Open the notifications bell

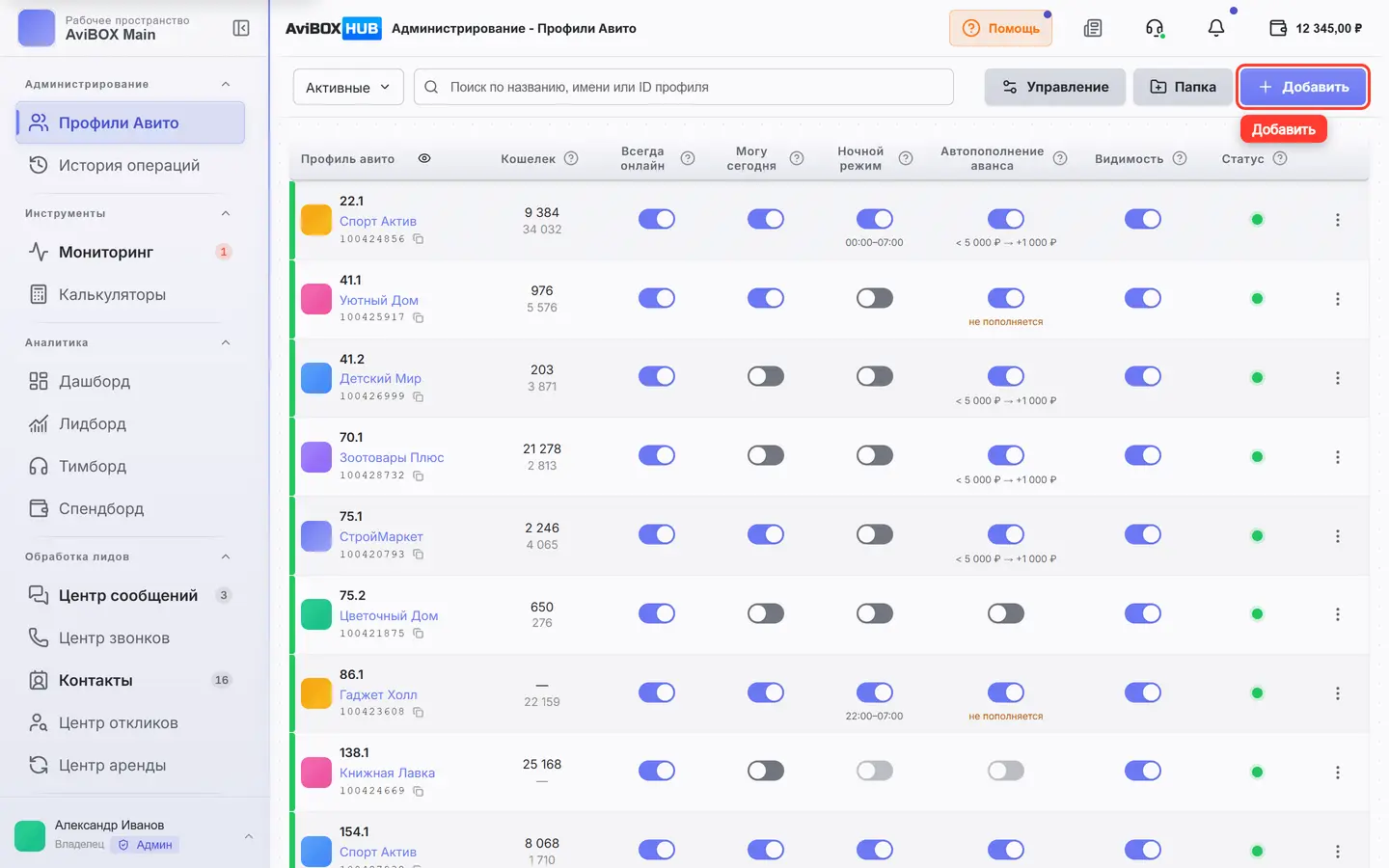point(1216,28)
